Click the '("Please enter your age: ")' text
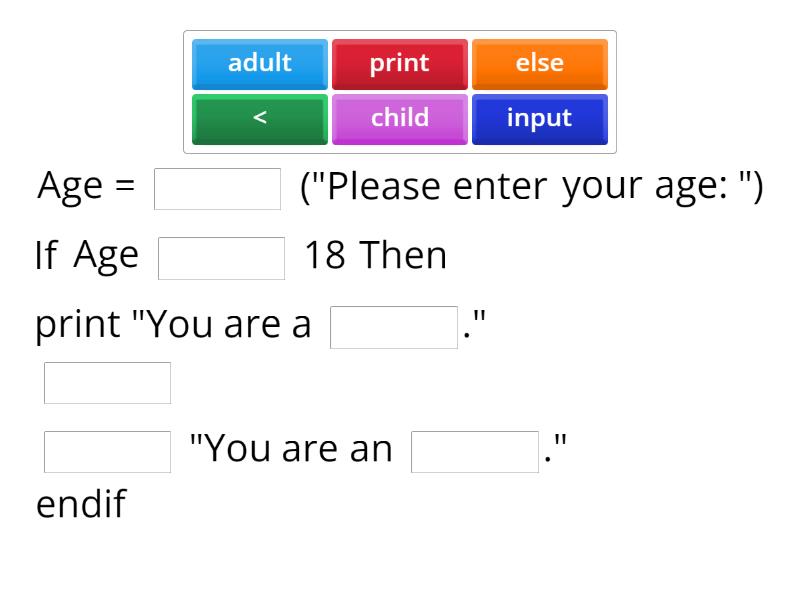 click(x=532, y=188)
